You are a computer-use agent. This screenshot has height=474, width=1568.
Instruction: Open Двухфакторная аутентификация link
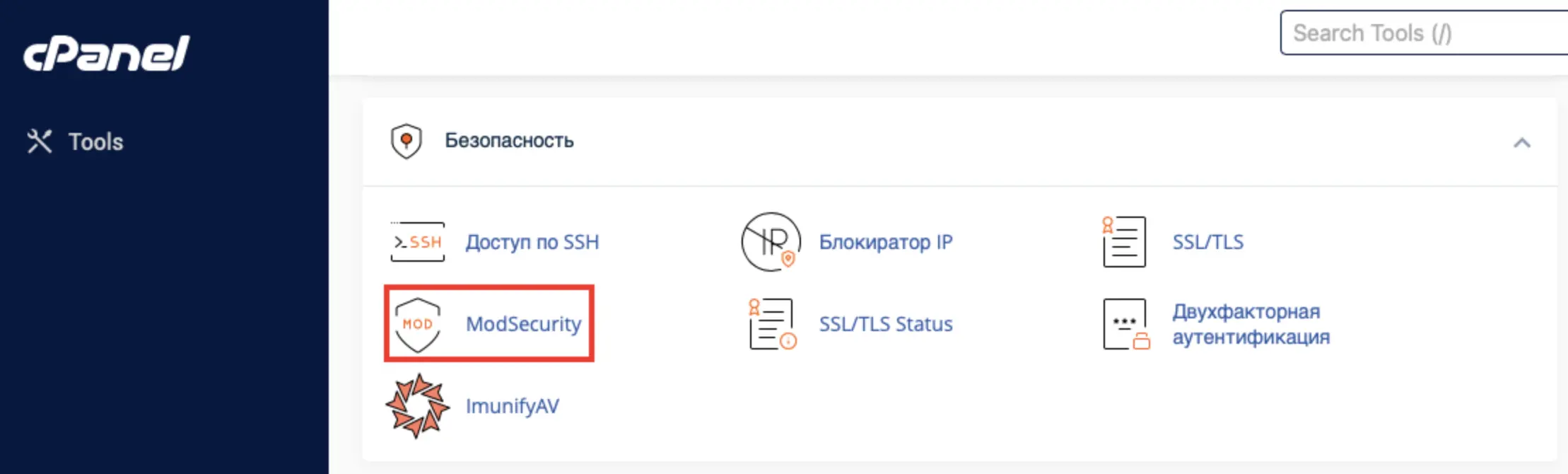pos(1251,324)
